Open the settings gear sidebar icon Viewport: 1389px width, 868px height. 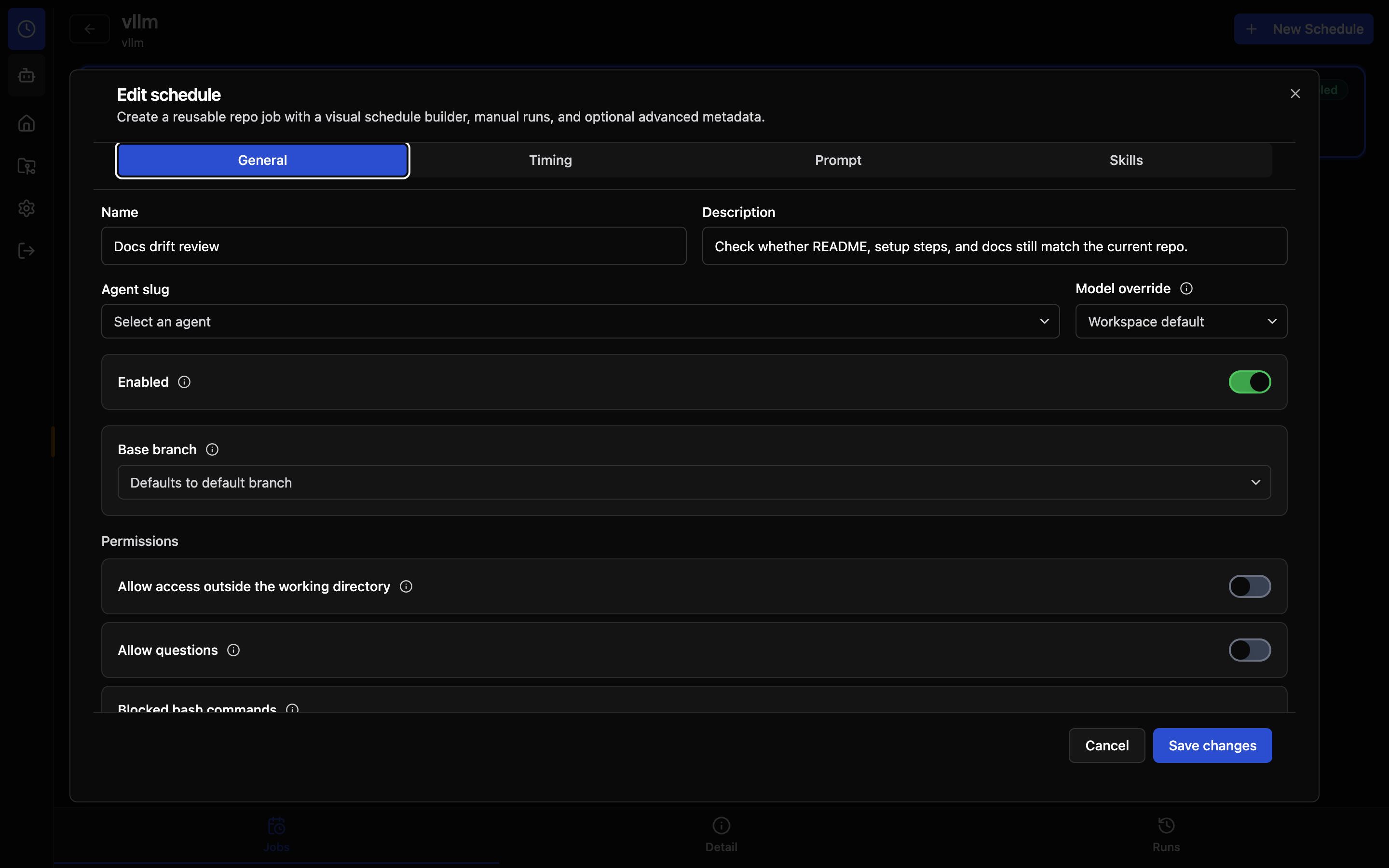27,208
